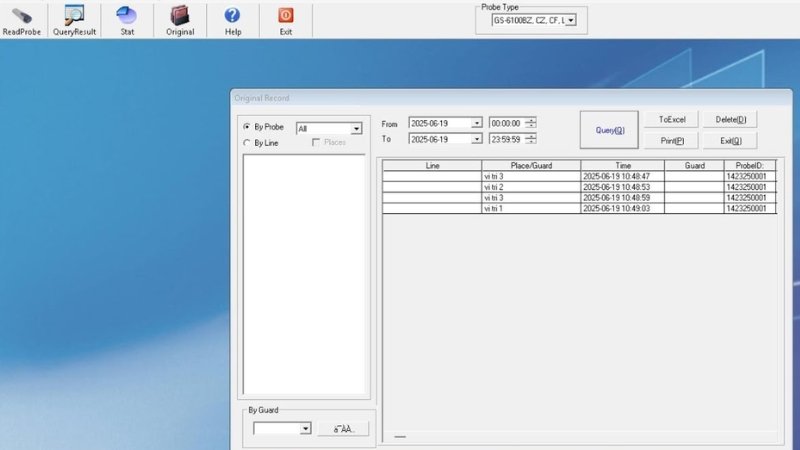Select the By Line radio button
Viewport: 800px width, 450px height.
[x=247, y=143]
